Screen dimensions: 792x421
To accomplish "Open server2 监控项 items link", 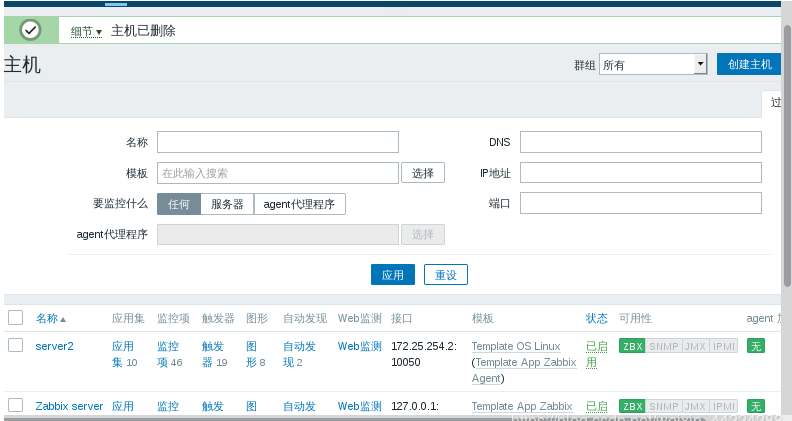I will 169,354.
